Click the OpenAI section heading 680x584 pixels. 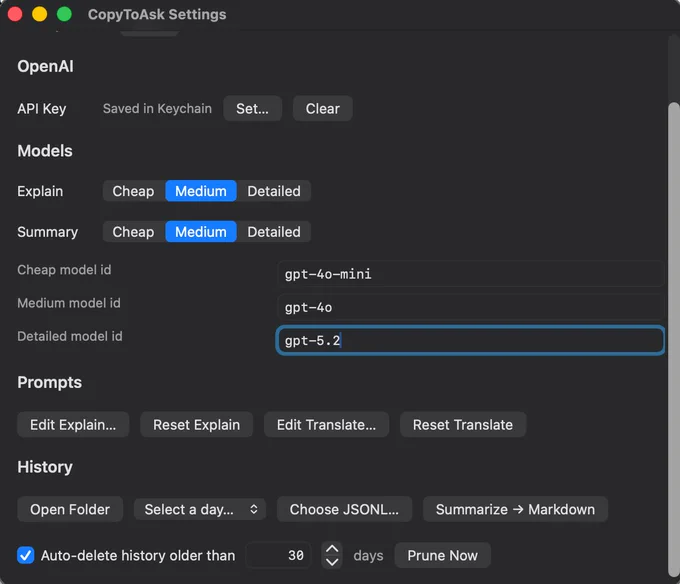pyautogui.click(x=46, y=66)
